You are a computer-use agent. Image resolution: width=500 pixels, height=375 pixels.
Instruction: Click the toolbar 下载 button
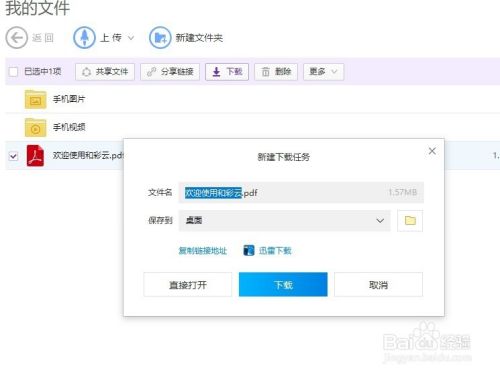(x=227, y=72)
